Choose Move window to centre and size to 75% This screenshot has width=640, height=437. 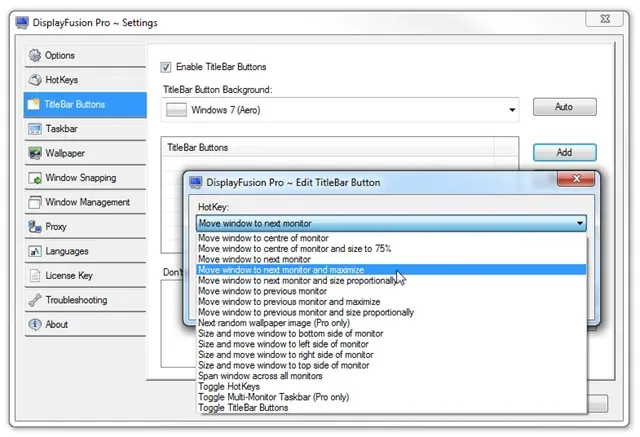pos(391,248)
